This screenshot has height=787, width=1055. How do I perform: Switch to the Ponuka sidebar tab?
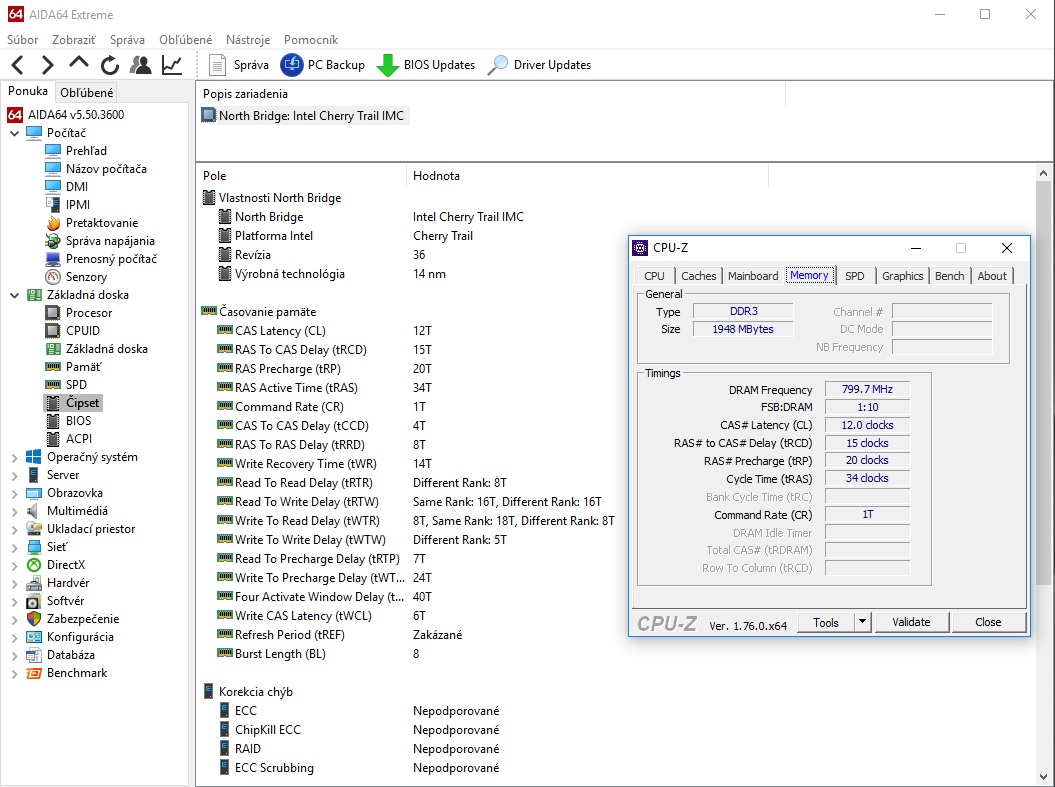(x=28, y=91)
